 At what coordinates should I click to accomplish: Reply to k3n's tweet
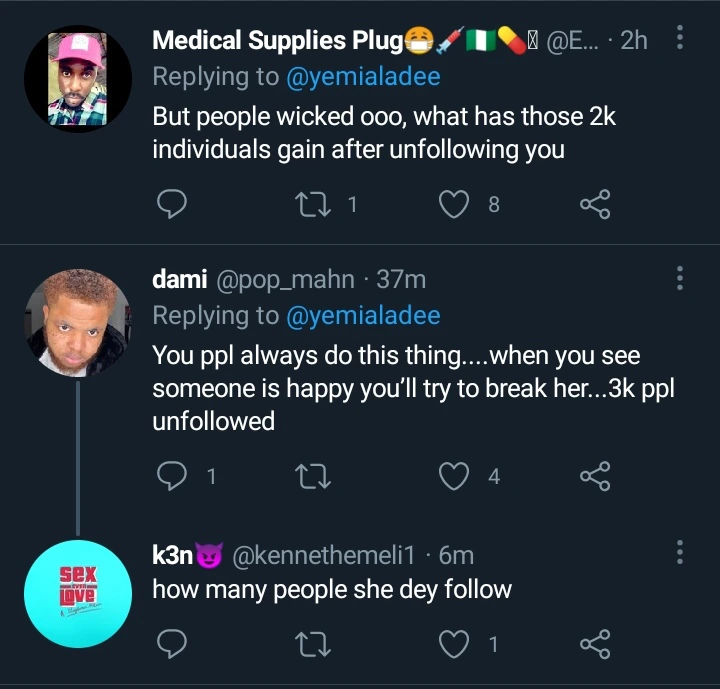[173, 644]
